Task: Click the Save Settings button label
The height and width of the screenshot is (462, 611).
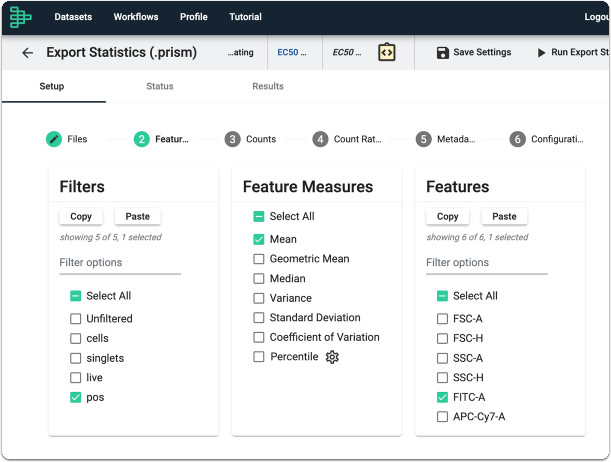Action: pyautogui.click(x=482, y=52)
